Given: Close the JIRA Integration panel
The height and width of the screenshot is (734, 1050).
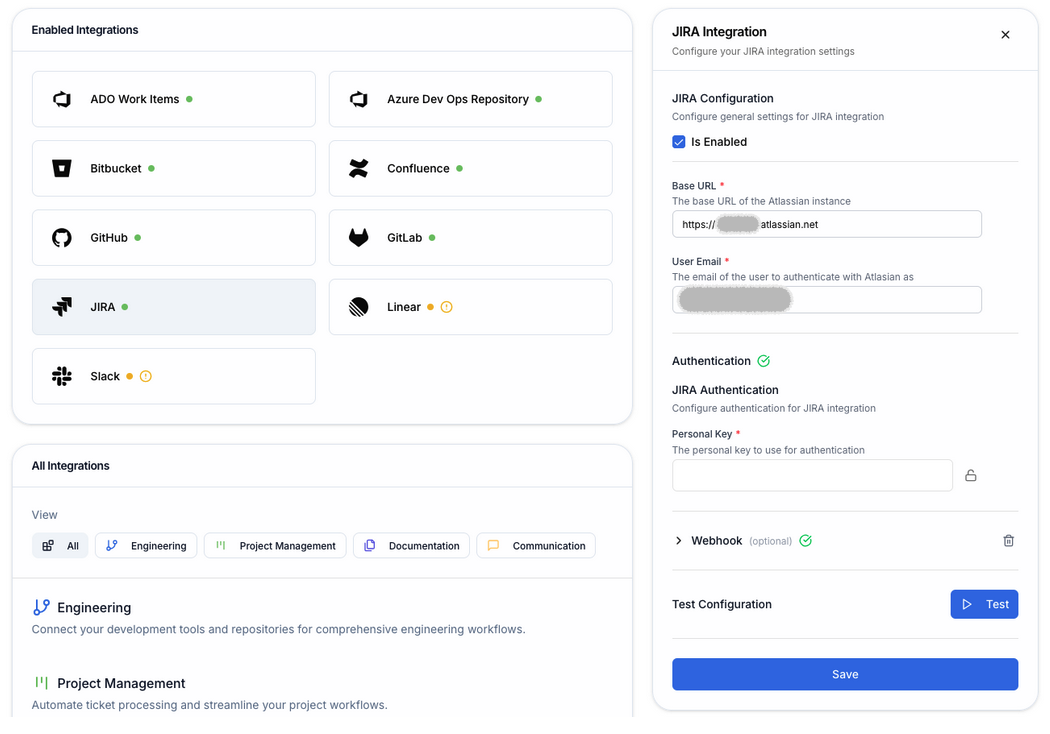Looking at the screenshot, I should (x=1005, y=35).
